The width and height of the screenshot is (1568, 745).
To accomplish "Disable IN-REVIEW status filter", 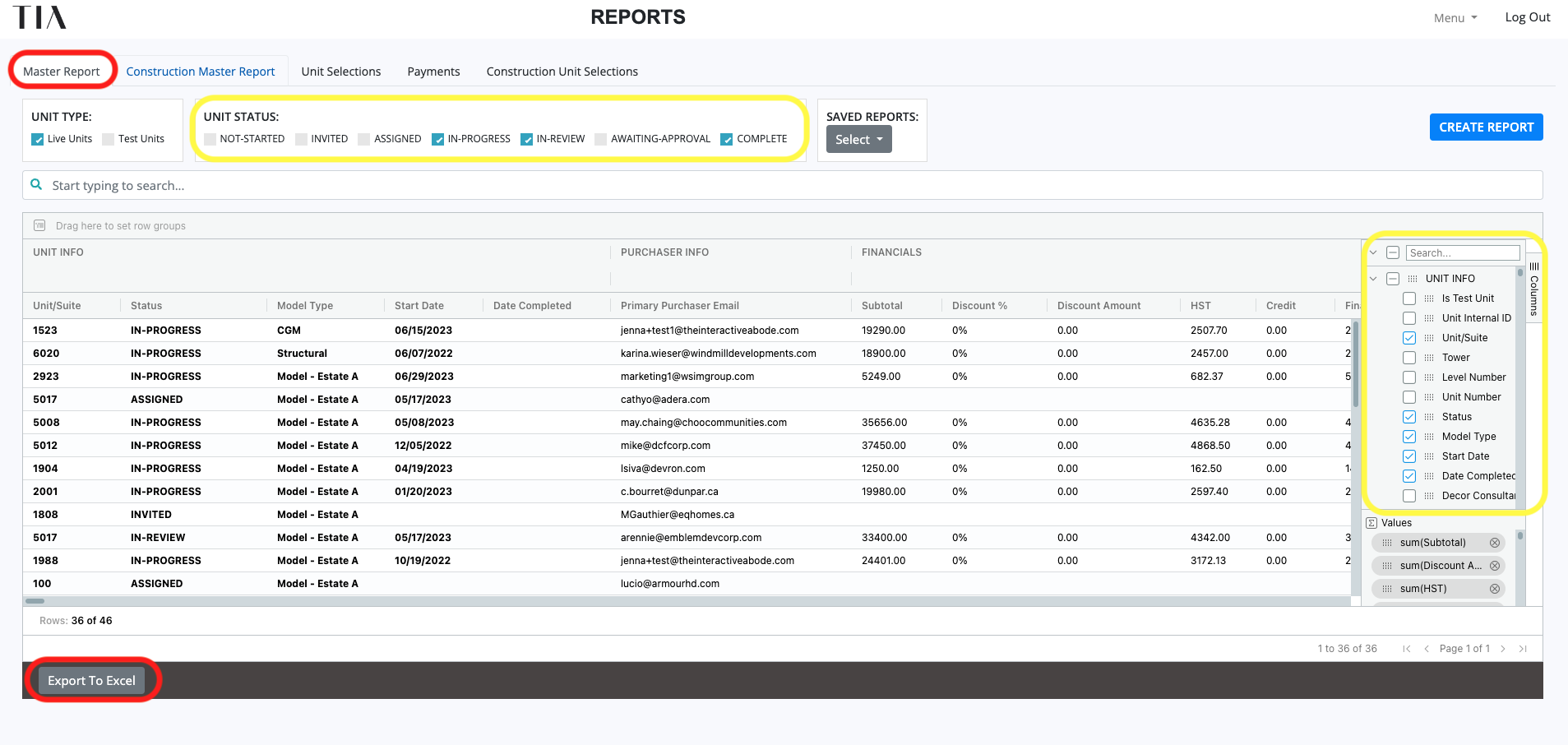I will pos(527,139).
